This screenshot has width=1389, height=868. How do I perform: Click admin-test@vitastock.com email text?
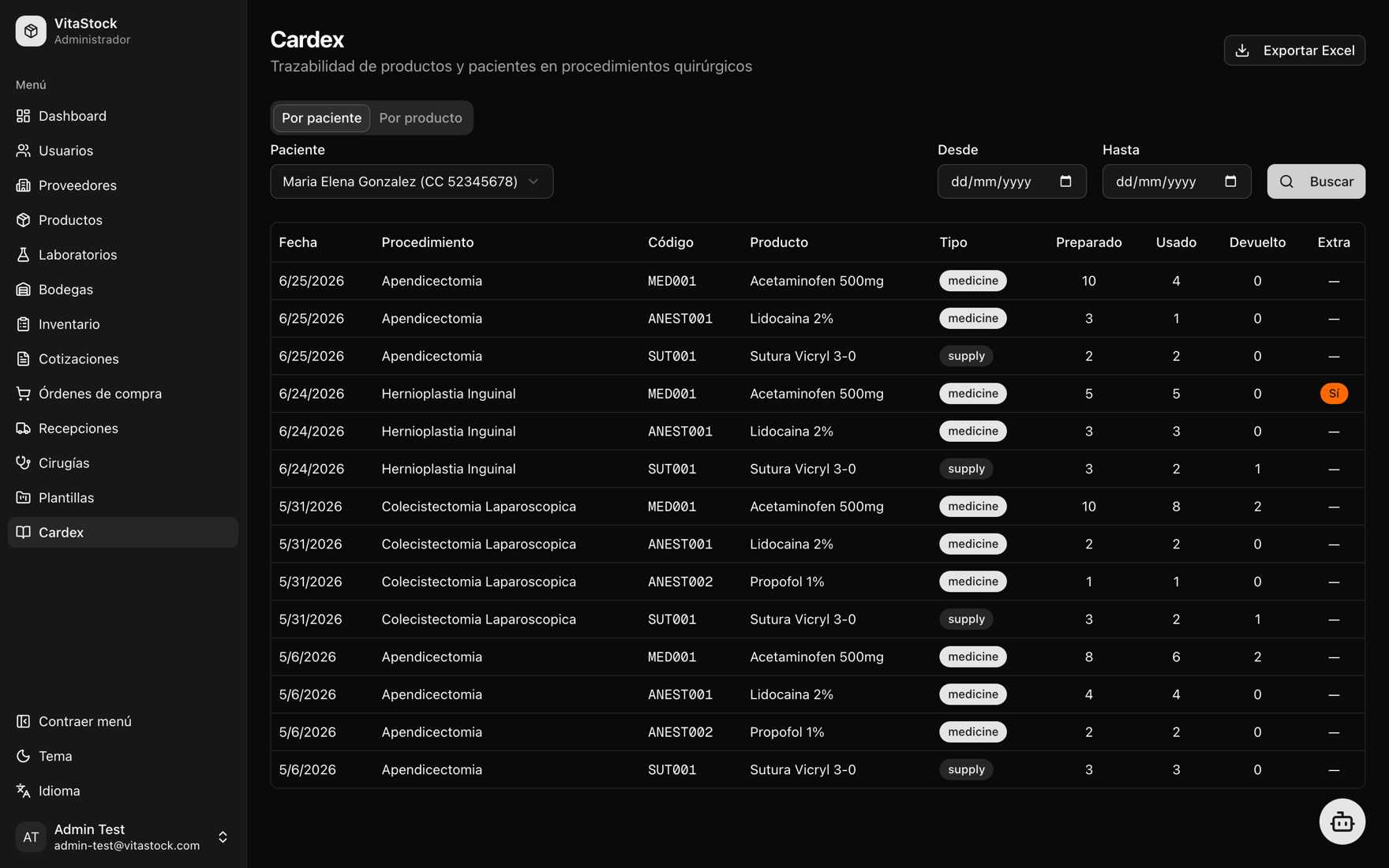coord(127,846)
